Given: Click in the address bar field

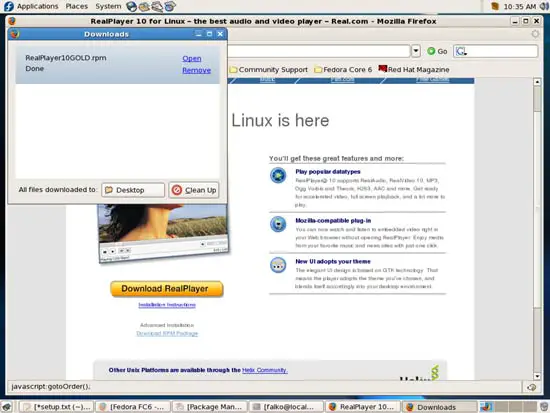Looking at the screenshot, I should (x=318, y=51).
